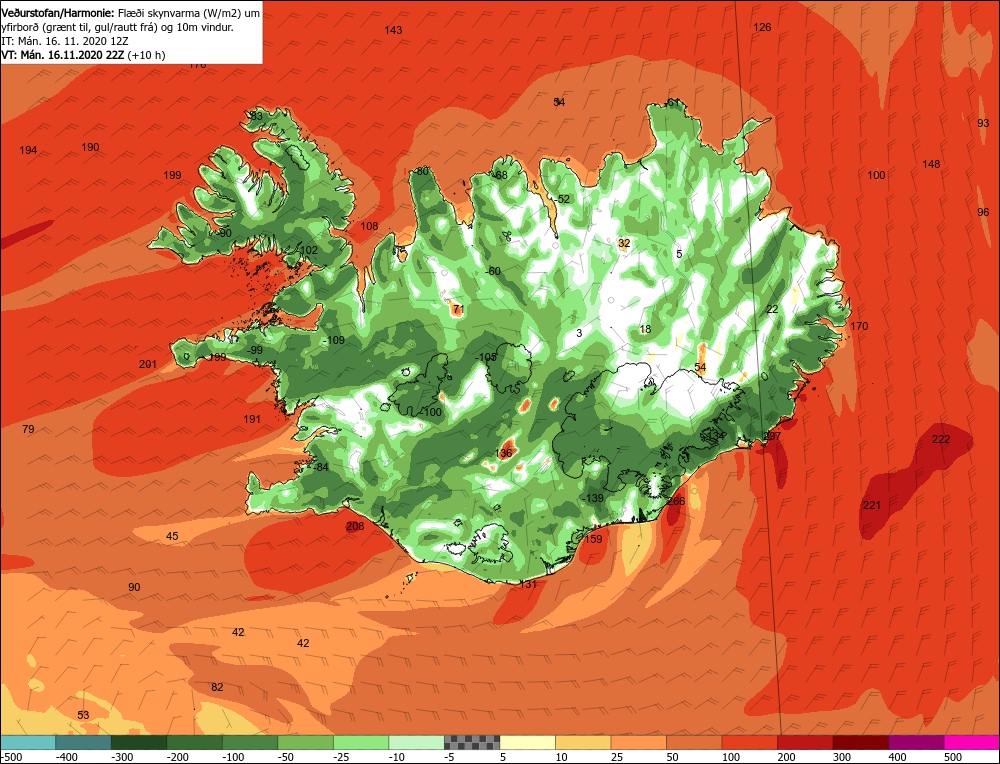Select the flux value 201
Viewport: 1000px width, 764px height.
pos(148,365)
